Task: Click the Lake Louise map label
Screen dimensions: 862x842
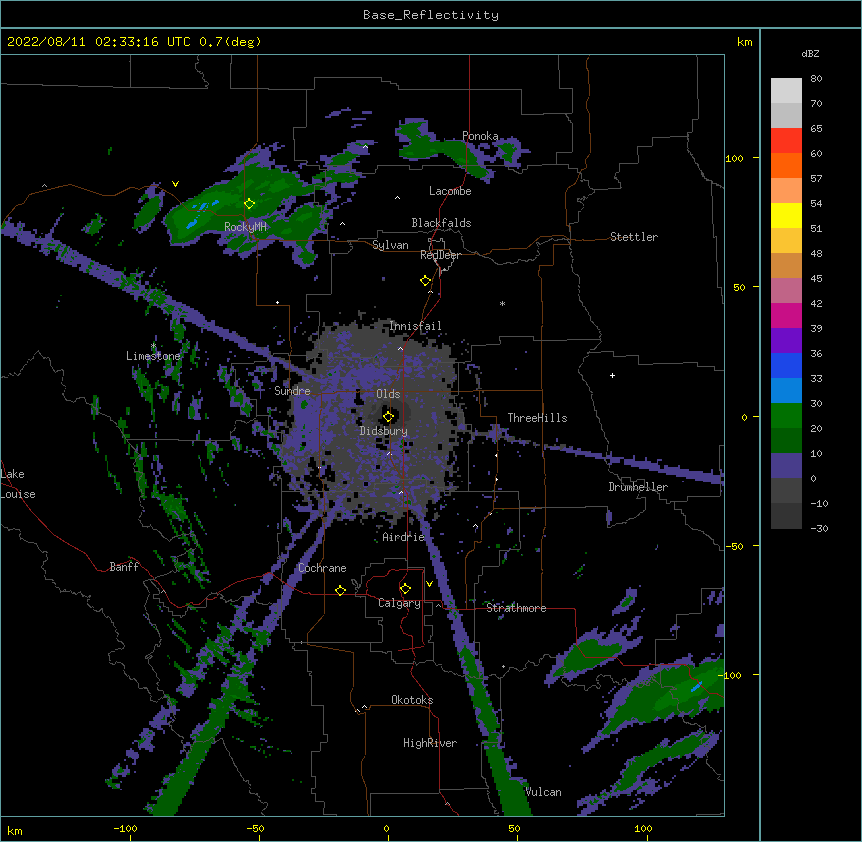Action: (18, 484)
